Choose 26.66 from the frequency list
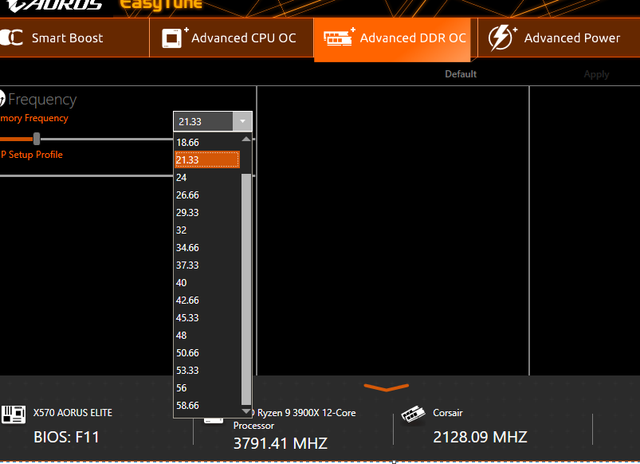The image size is (640, 464). pos(207,195)
